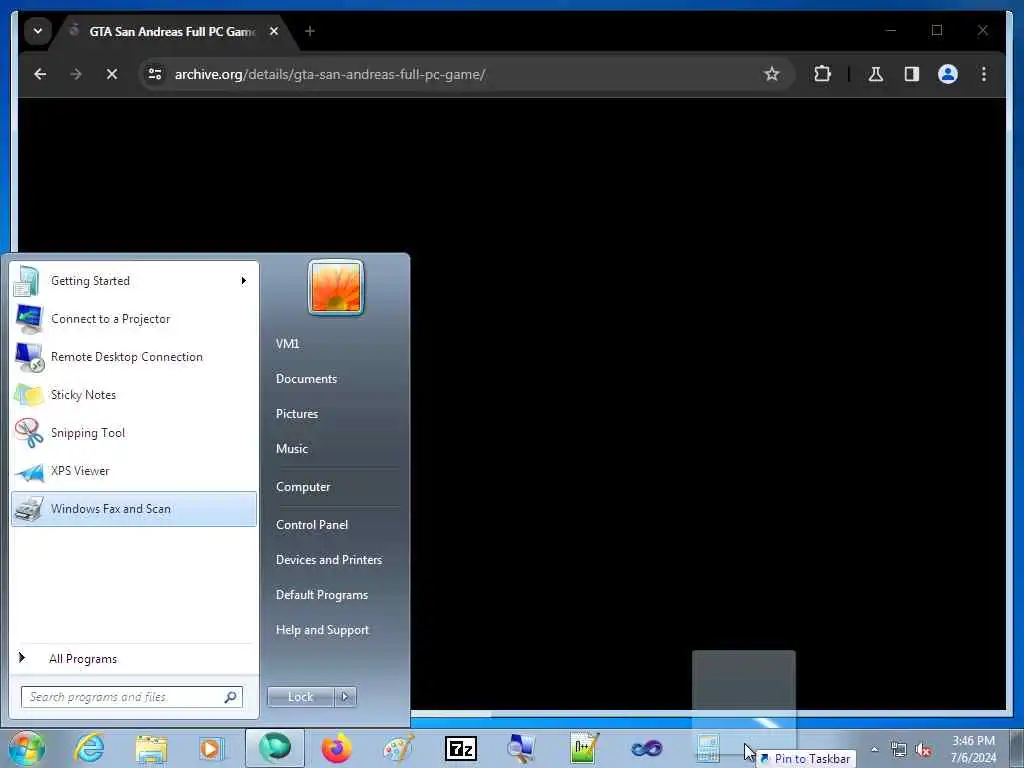This screenshot has height=768, width=1024.
Task: Open Control Panel
Action: pyautogui.click(x=312, y=525)
